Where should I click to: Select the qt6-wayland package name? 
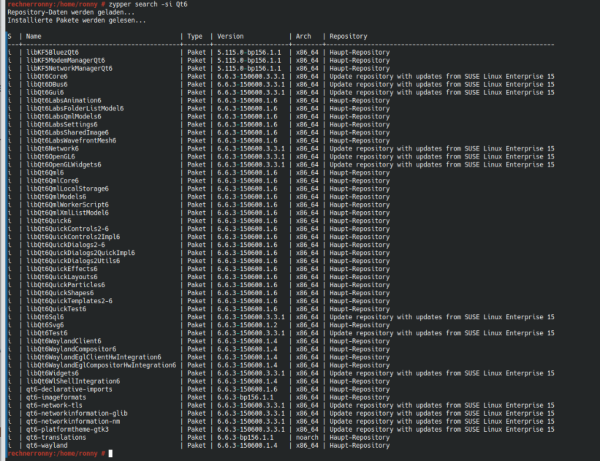pos(47,446)
